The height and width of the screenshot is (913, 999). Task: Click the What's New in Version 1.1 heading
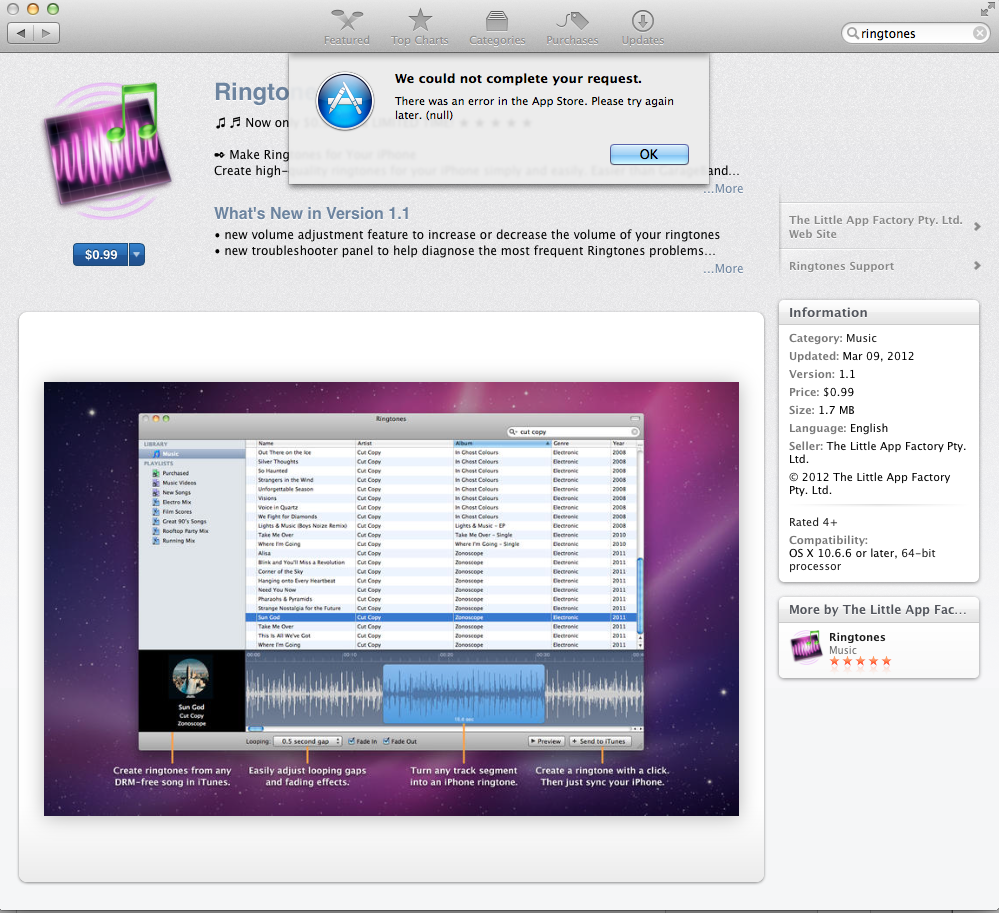pos(312,213)
